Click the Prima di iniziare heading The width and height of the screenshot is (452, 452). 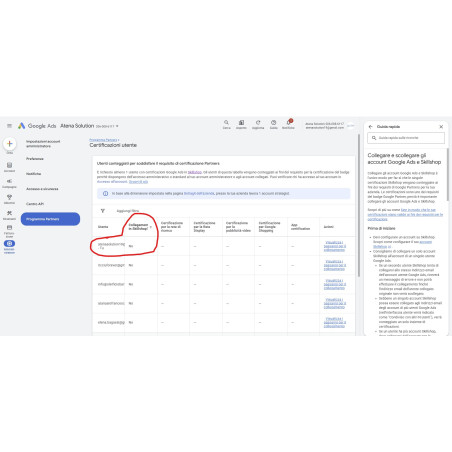[x=381, y=228]
